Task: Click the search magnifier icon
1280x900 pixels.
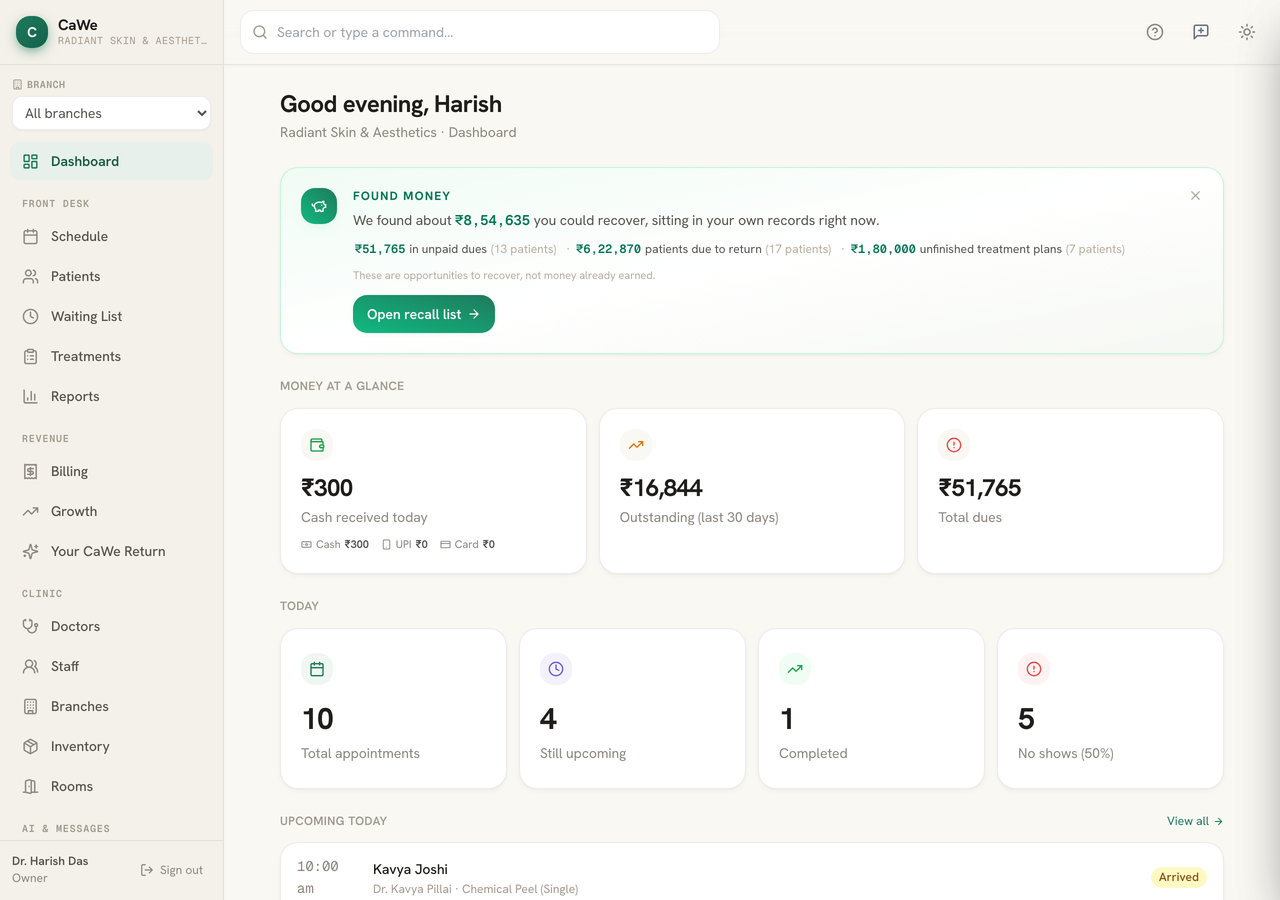Action: tap(260, 32)
